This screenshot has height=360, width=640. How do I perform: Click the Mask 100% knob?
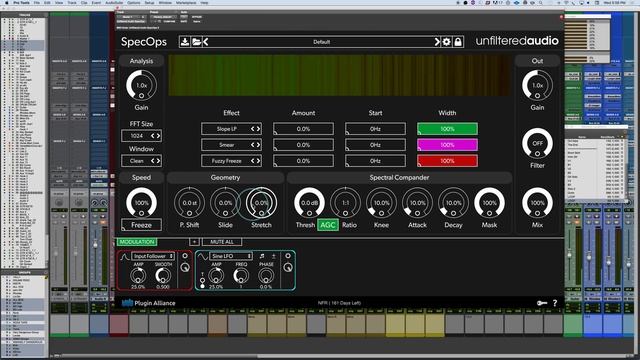tap(489, 202)
